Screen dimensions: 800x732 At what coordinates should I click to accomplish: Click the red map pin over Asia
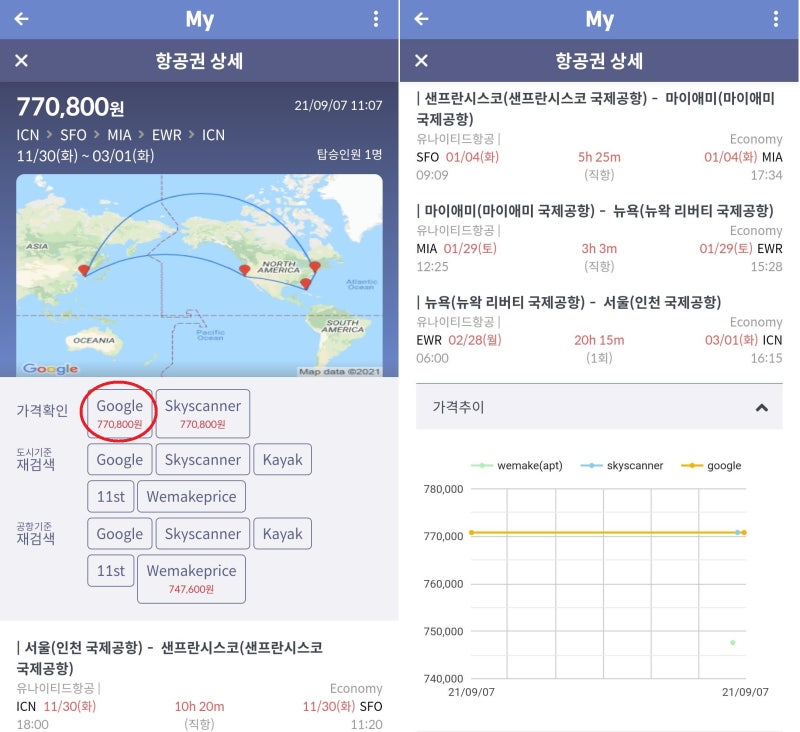[x=83, y=268]
